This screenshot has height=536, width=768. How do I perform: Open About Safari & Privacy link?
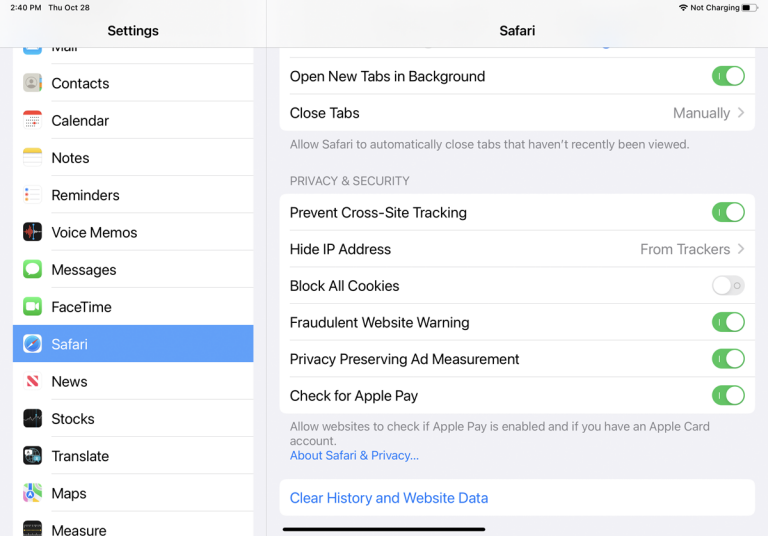354,455
